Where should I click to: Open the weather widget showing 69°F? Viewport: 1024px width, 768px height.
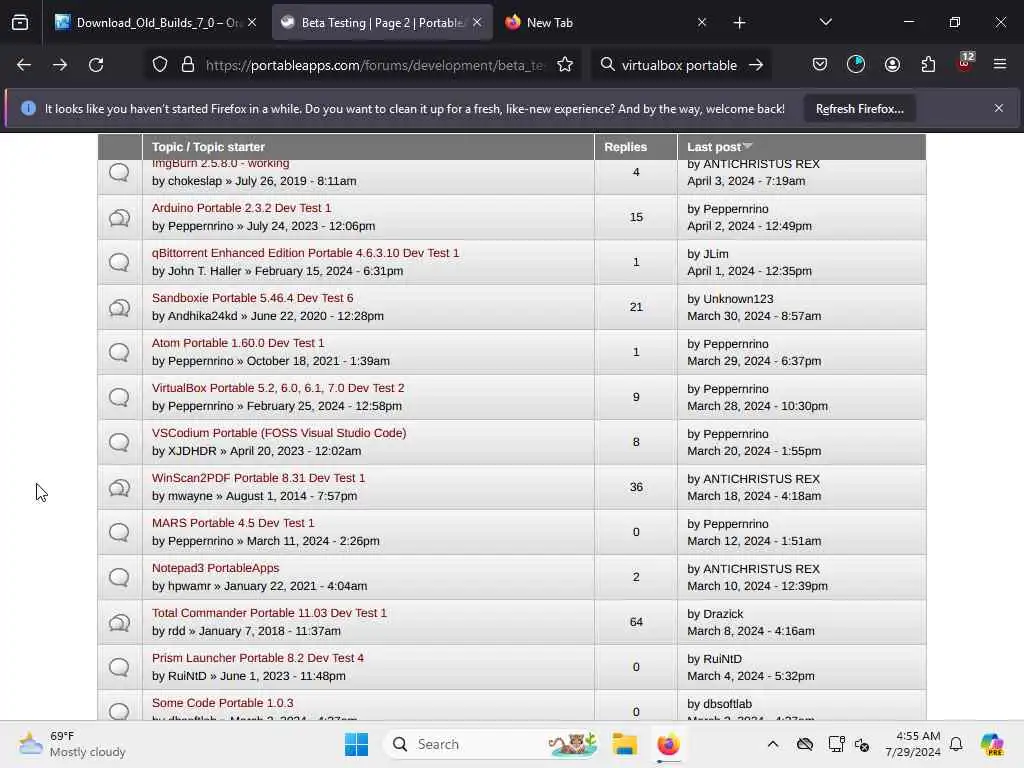(72, 744)
